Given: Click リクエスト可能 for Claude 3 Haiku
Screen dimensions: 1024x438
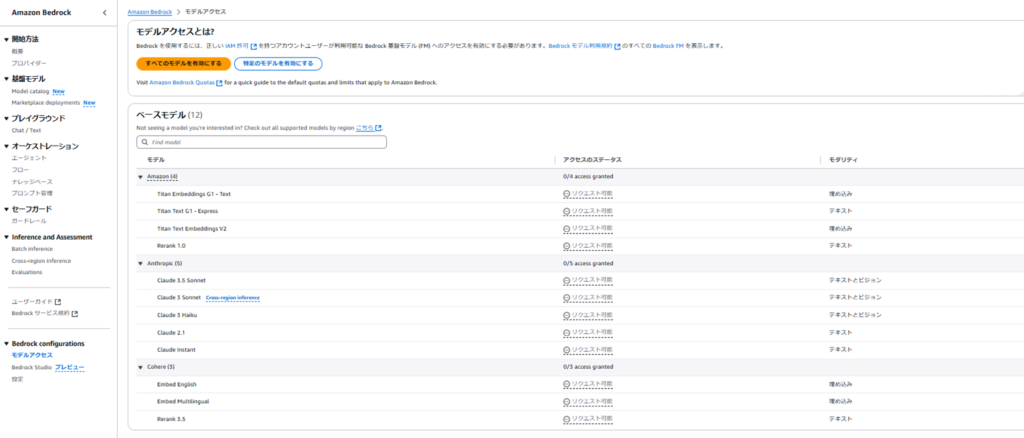Looking at the screenshot, I should pyautogui.click(x=592, y=315).
